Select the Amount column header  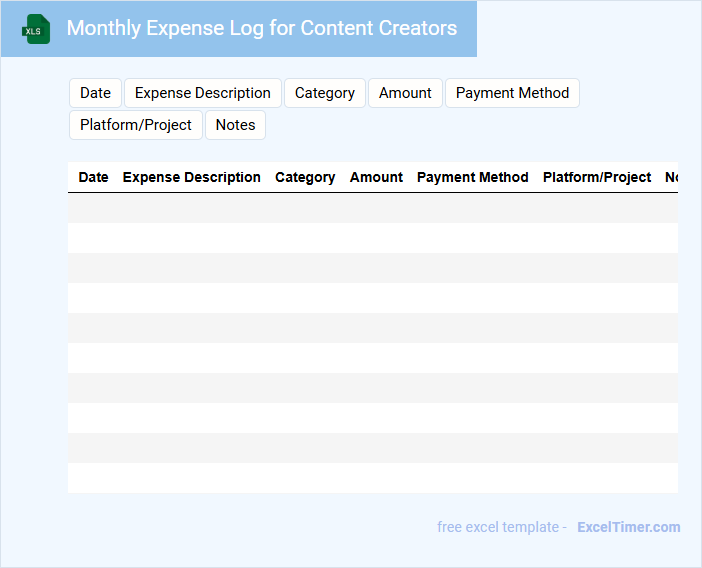click(x=376, y=177)
